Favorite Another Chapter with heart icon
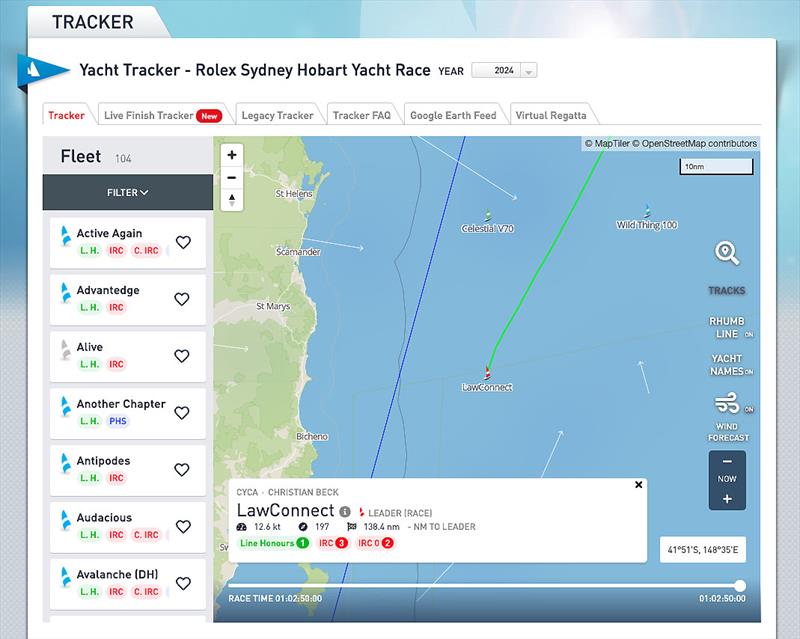 (x=182, y=412)
